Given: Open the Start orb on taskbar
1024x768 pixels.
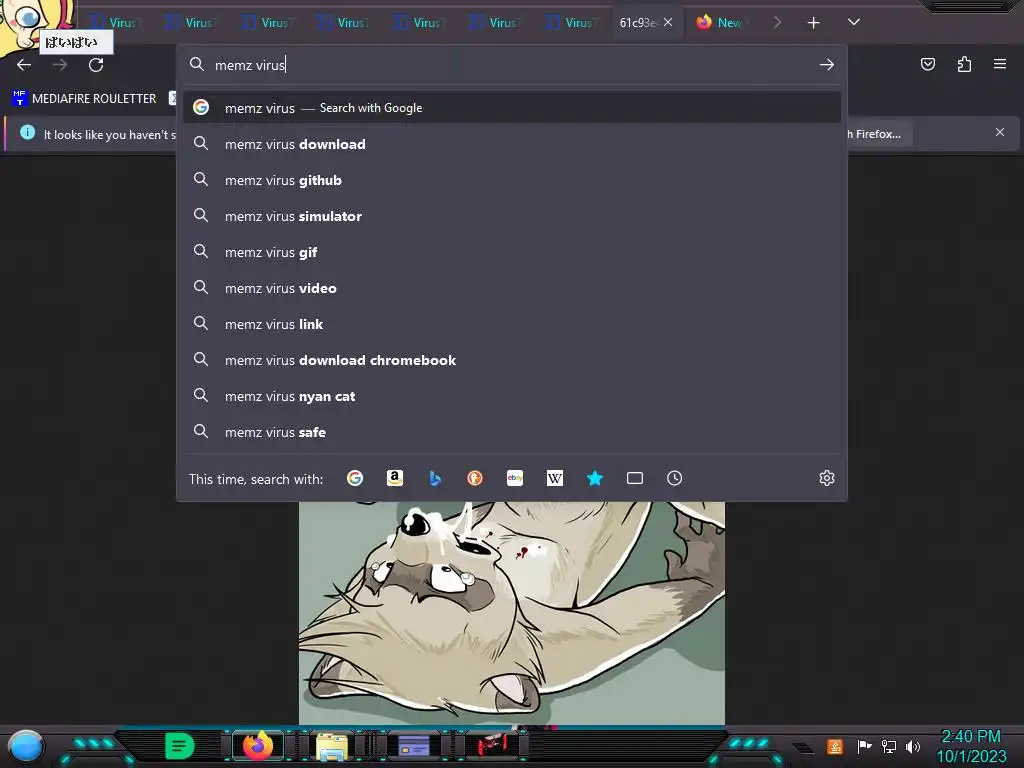Looking at the screenshot, I should click(x=25, y=747).
